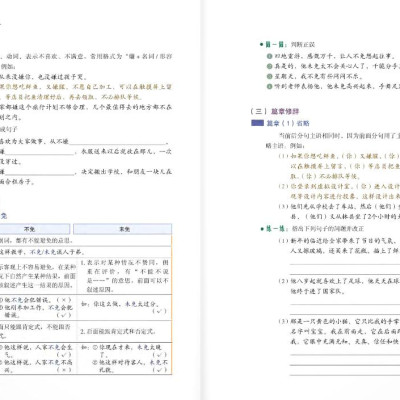
Task: Click the subheading "篇章 (1) 省略"
Action: [x=288, y=123]
